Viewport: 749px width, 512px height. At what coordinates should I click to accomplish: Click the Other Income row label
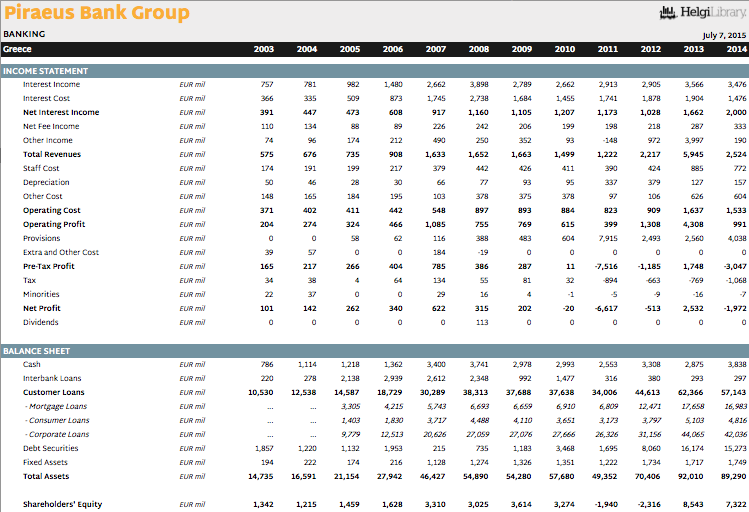48,140
